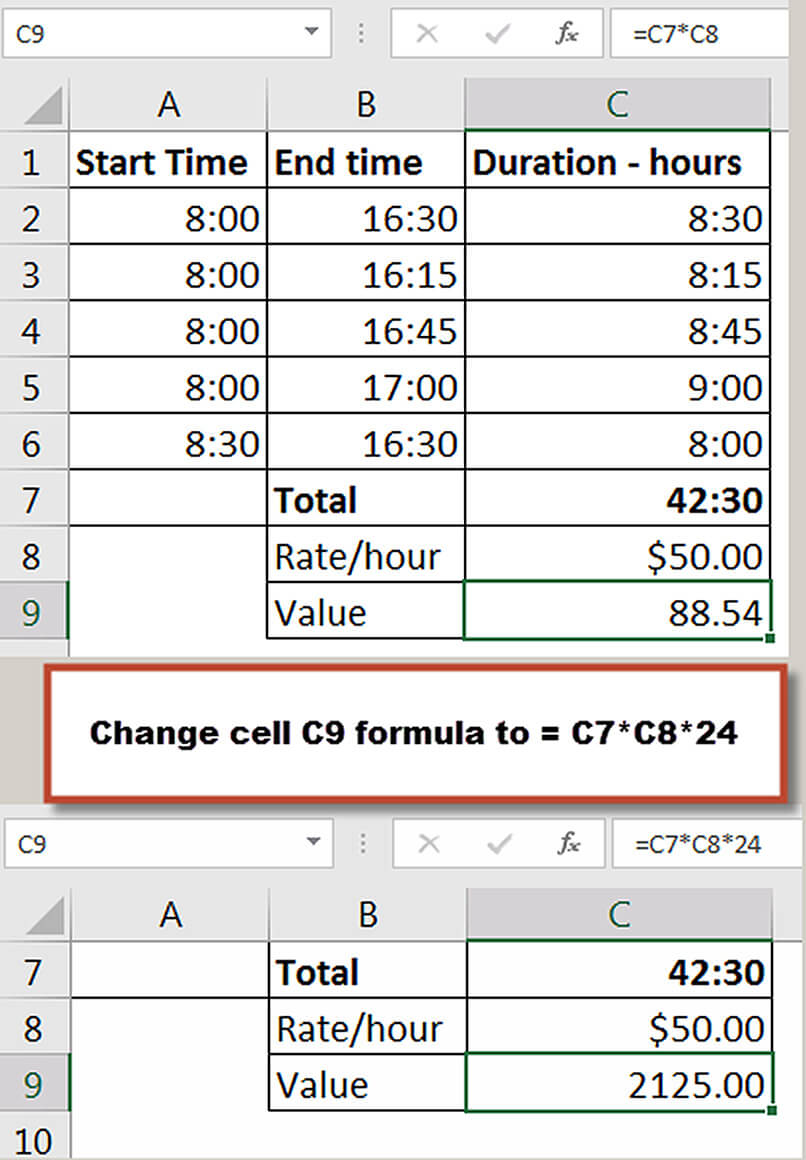This screenshot has height=1160, width=806.
Task: Select column C header in the top sheet
Action: click(617, 105)
